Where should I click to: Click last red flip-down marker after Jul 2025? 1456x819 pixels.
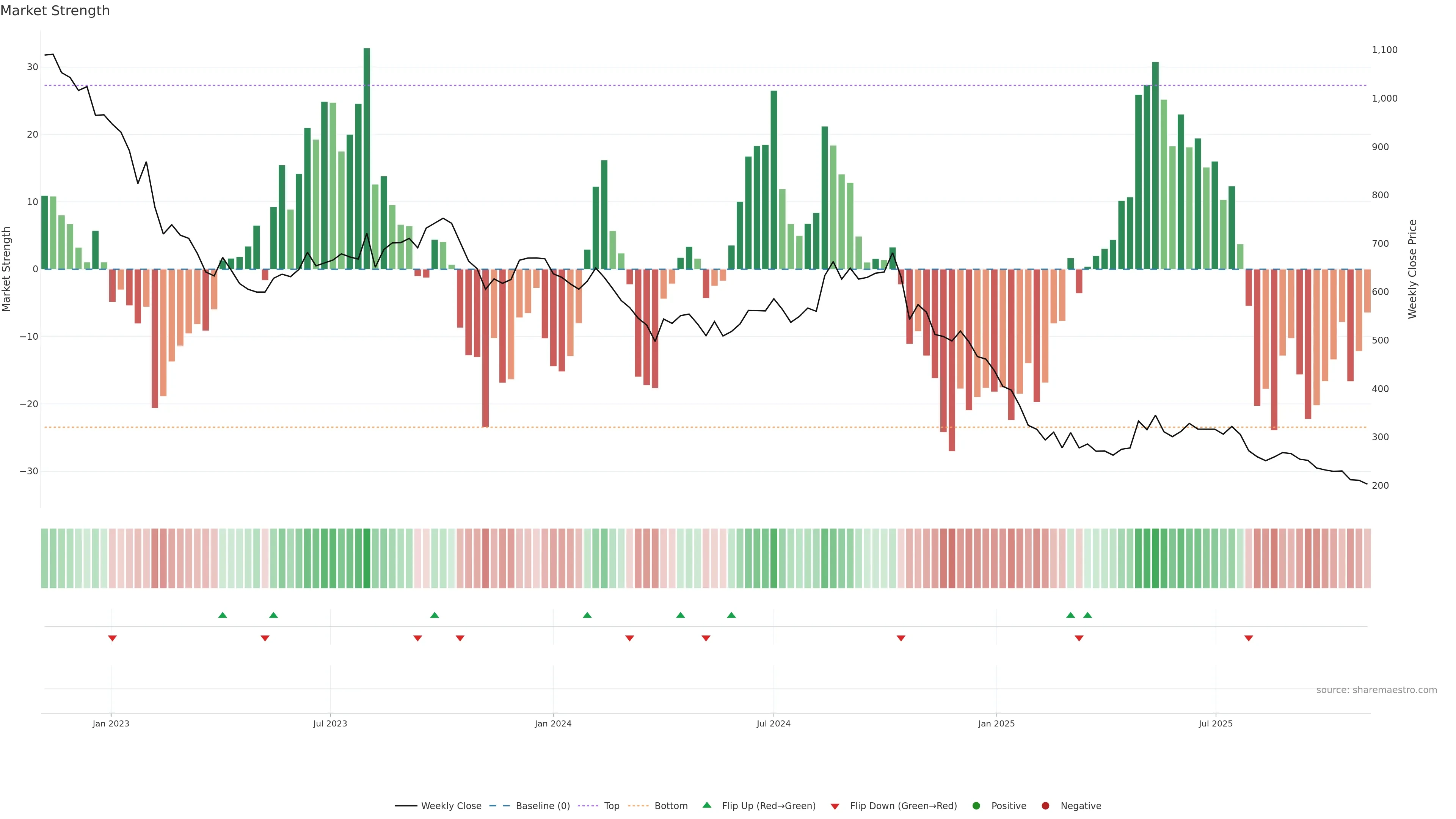tap(1249, 638)
